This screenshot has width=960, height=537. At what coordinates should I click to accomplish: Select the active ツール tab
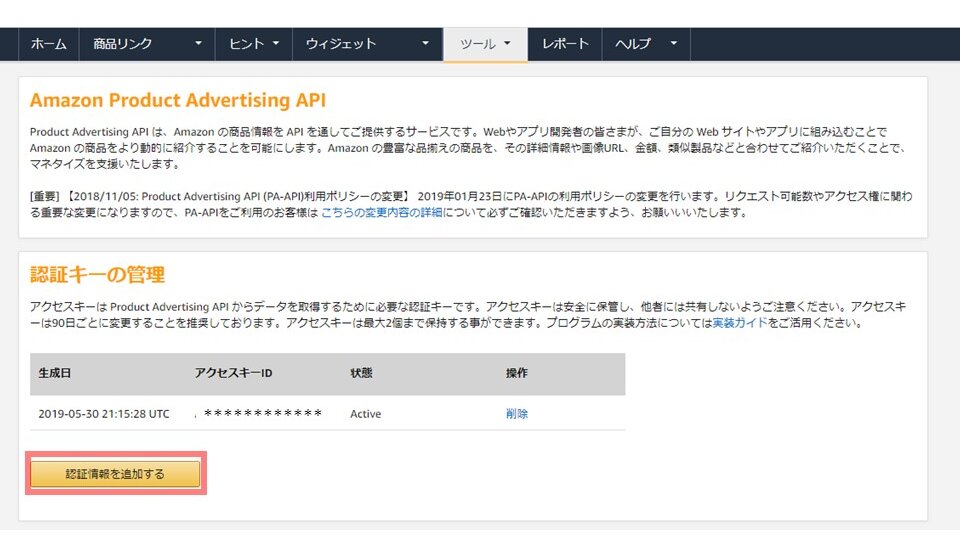click(x=477, y=44)
